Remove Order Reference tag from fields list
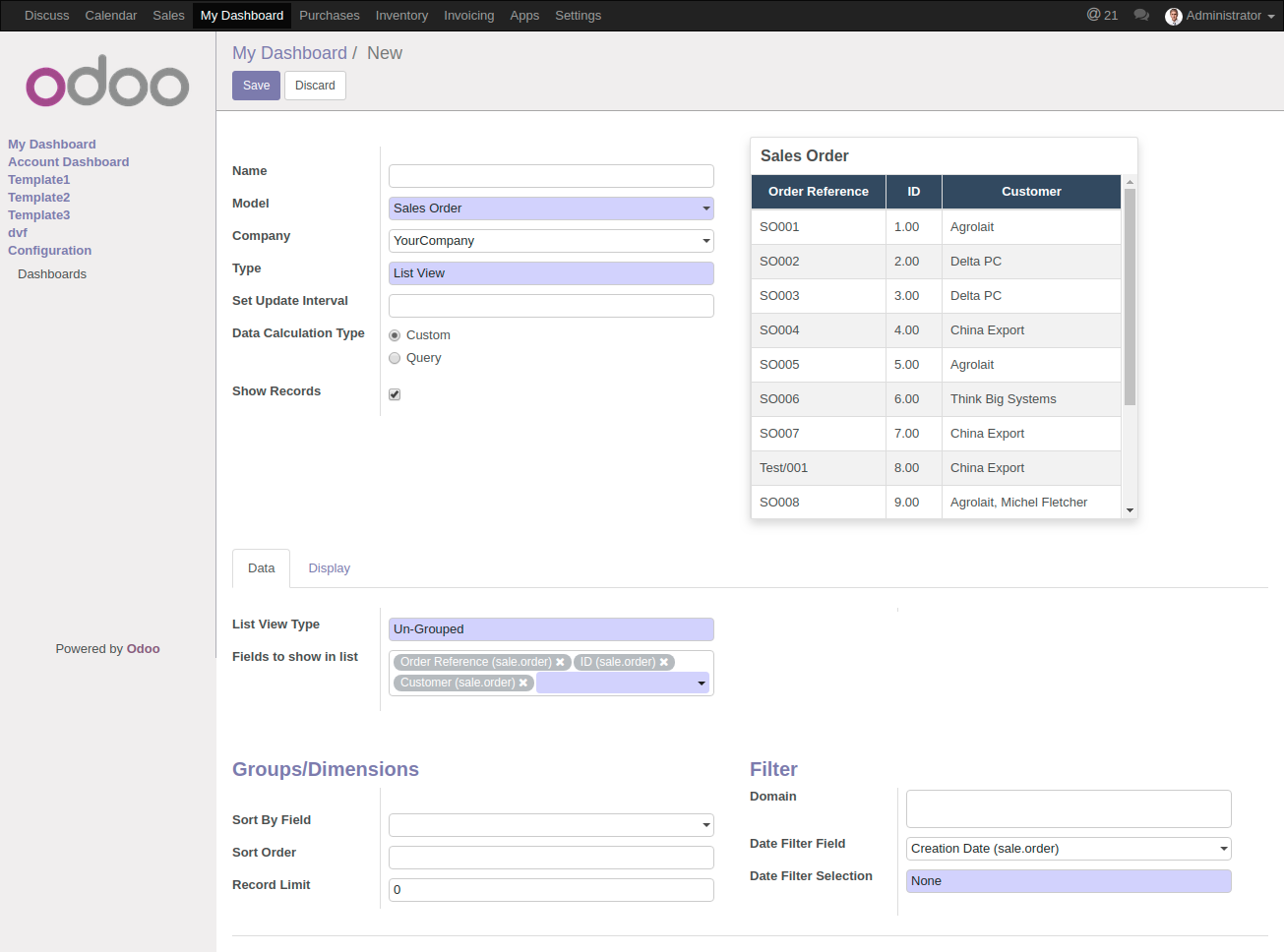 pos(560,663)
